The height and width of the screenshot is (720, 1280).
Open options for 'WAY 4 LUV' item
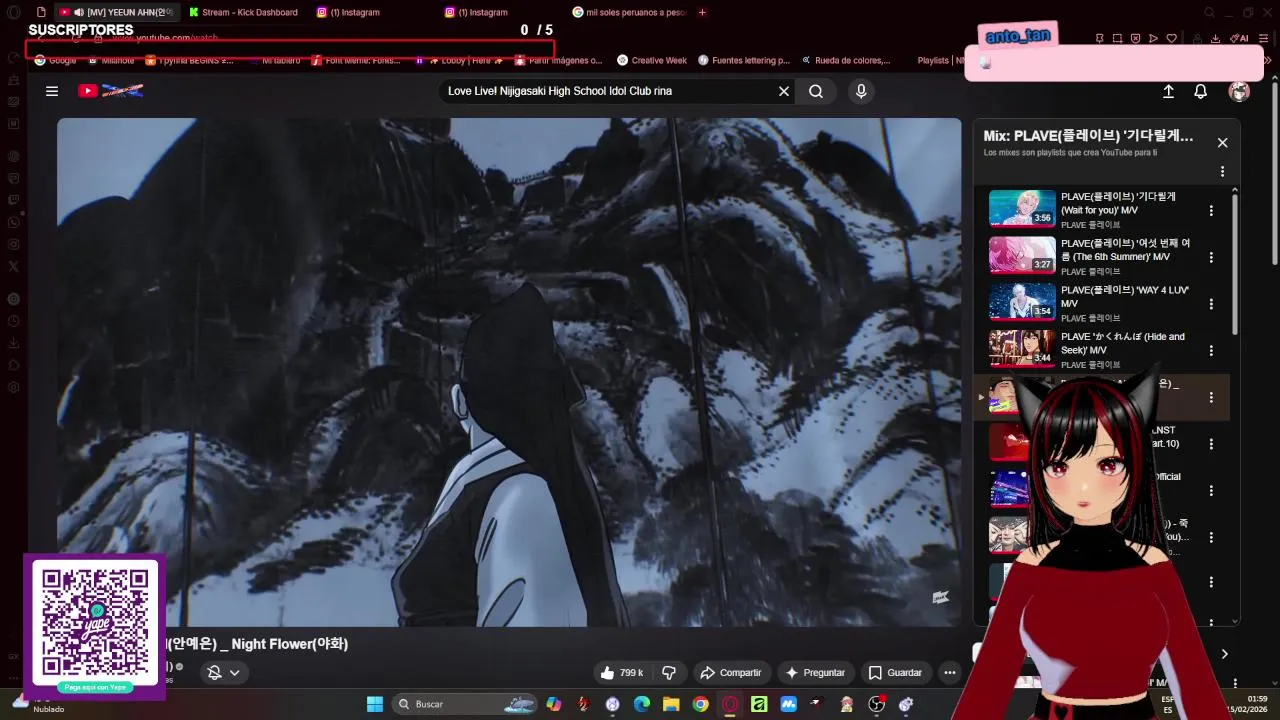click(x=1211, y=304)
